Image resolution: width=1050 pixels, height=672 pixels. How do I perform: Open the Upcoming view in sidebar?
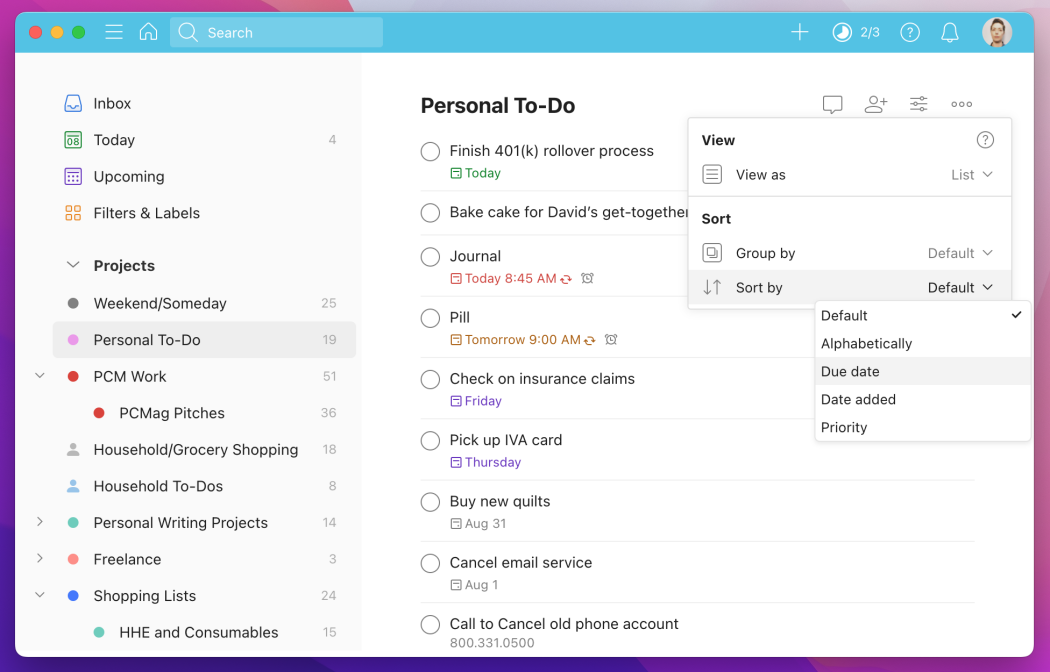click(x=127, y=176)
